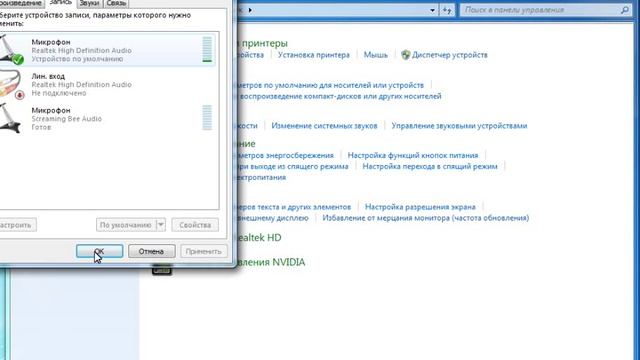Click the По умолчанию button
The width and height of the screenshot is (640, 360).
coord(126,225)
